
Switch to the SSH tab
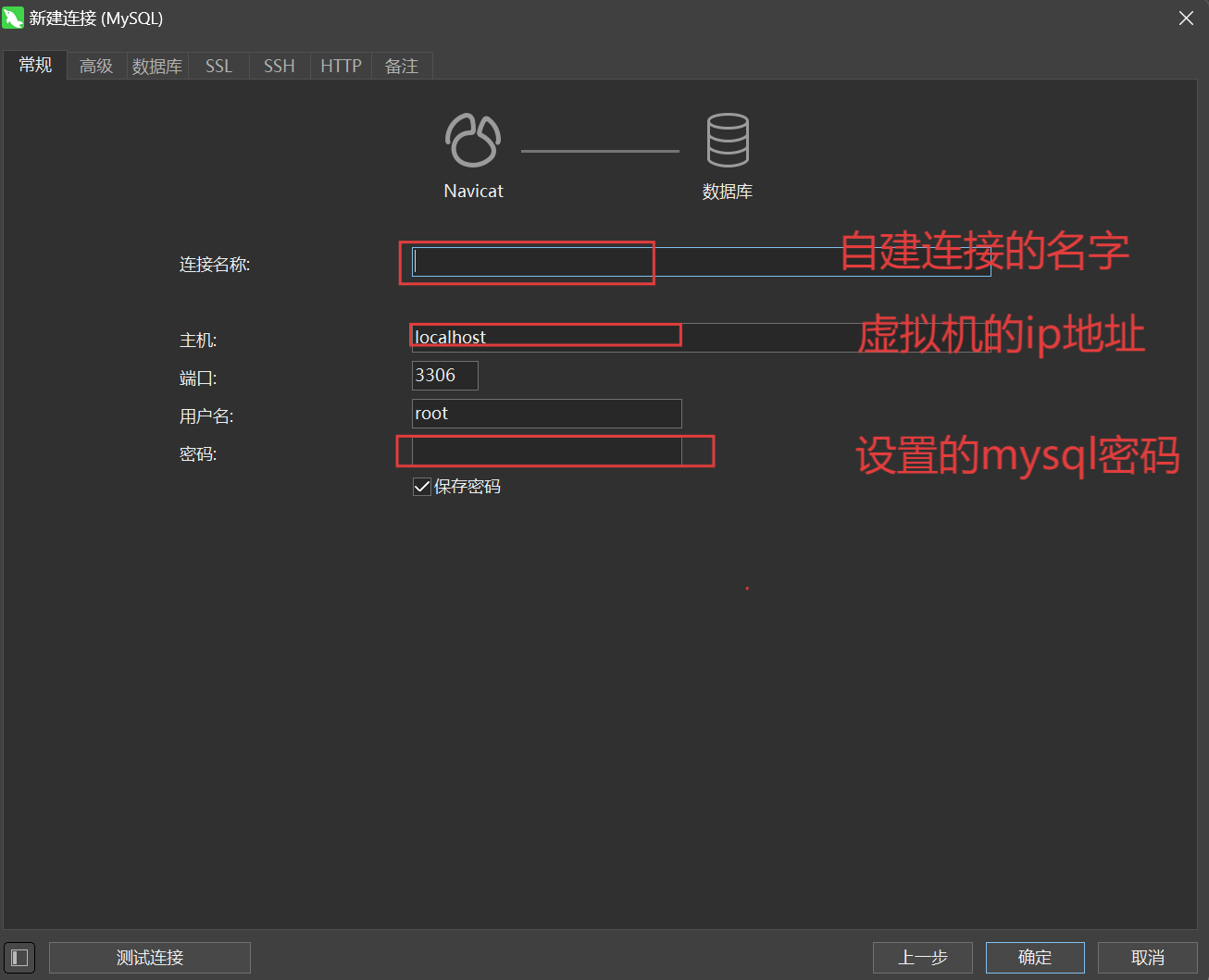coord(279,66)
